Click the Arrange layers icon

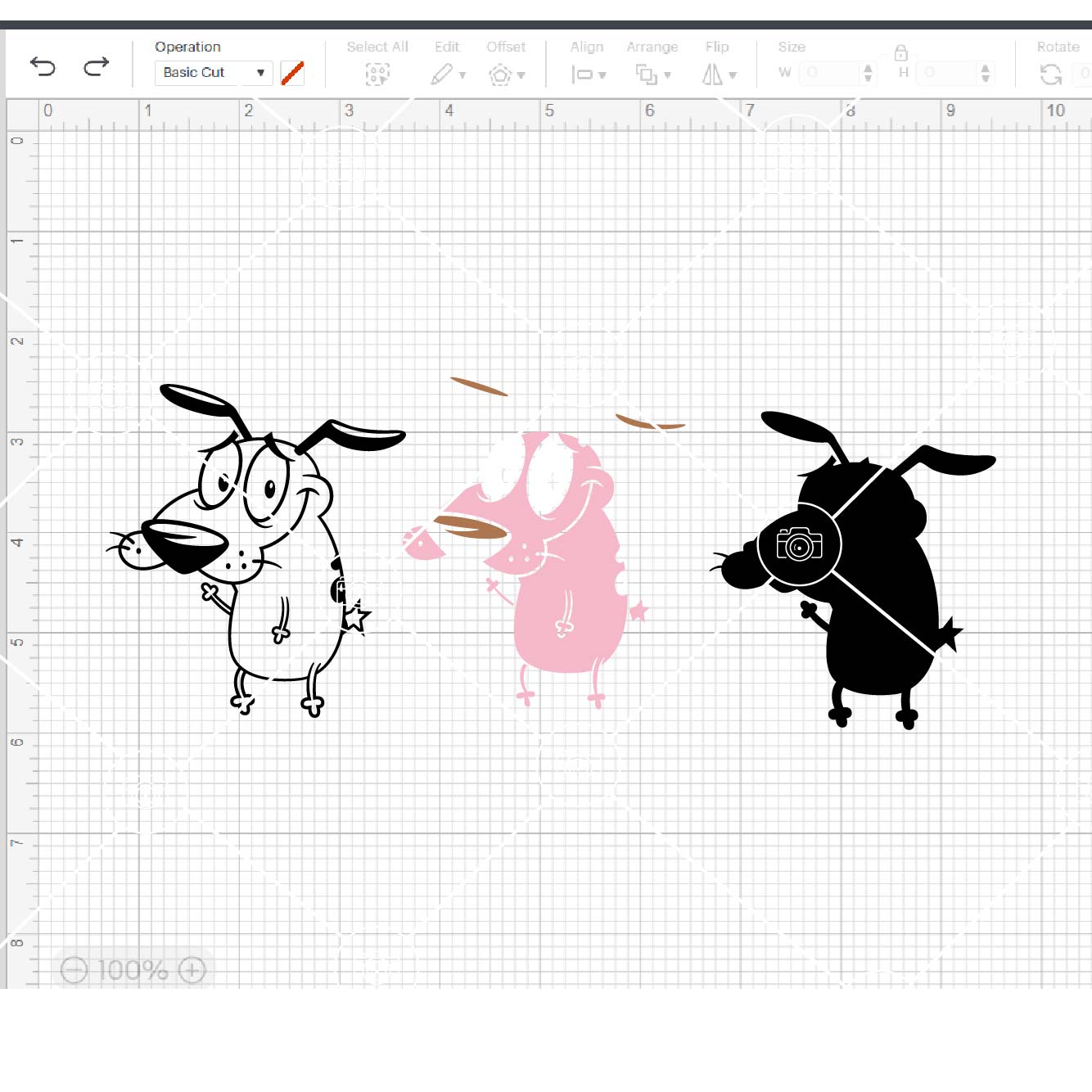point(647,74)
